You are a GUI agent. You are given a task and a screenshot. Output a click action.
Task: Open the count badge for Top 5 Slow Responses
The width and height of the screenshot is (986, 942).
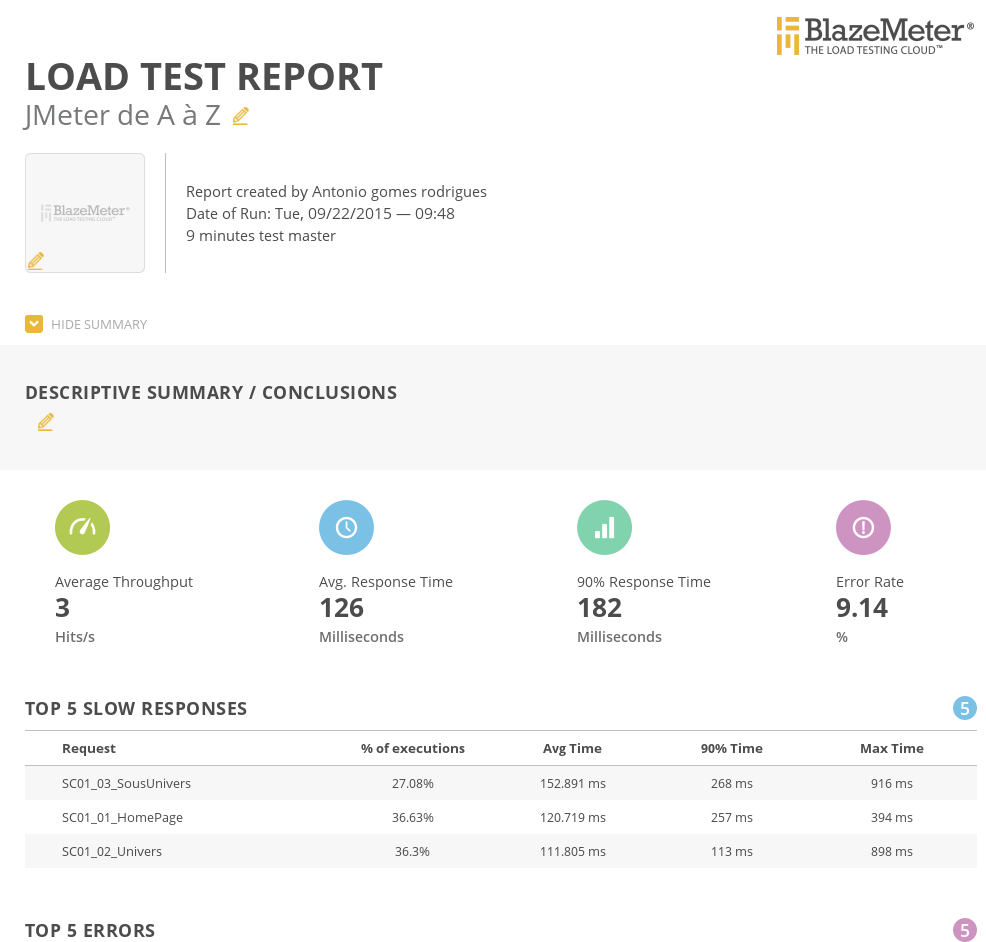[x=964, y=709]
